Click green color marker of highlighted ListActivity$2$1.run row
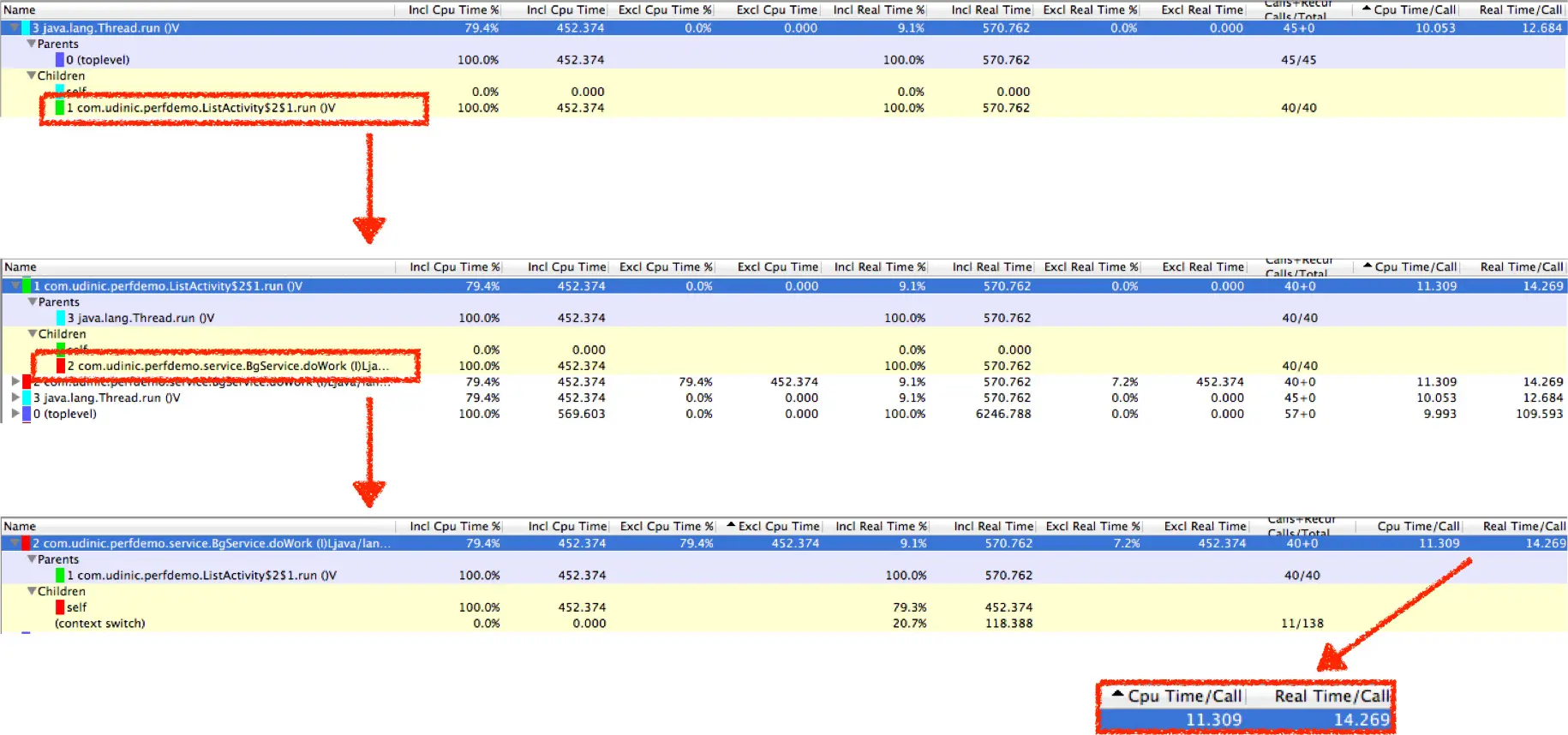The height and width of the screenshot is (735, 1568). tap(27, 286)
